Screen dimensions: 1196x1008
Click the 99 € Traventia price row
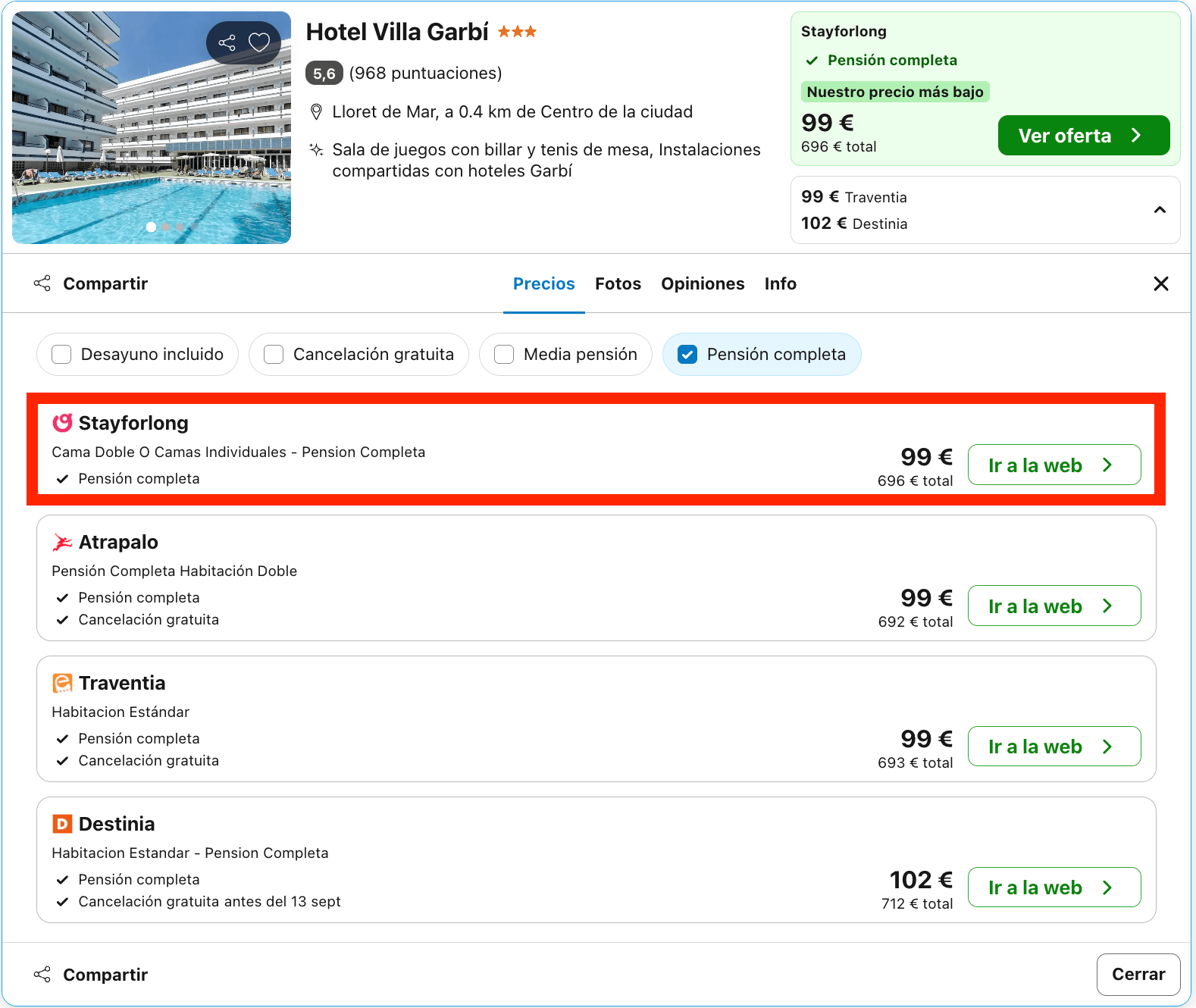[x=854, y=197]
